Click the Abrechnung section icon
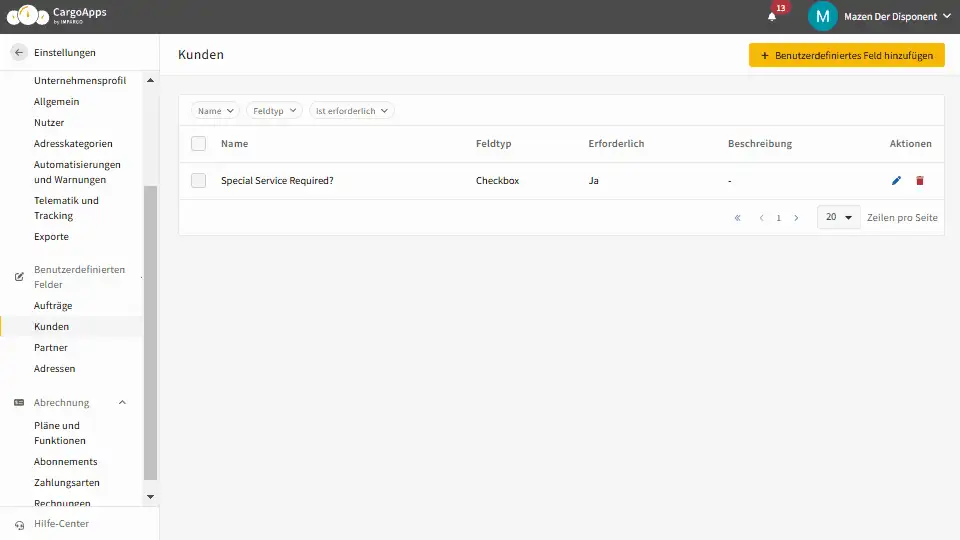960x540 pixels. (19, 403)
